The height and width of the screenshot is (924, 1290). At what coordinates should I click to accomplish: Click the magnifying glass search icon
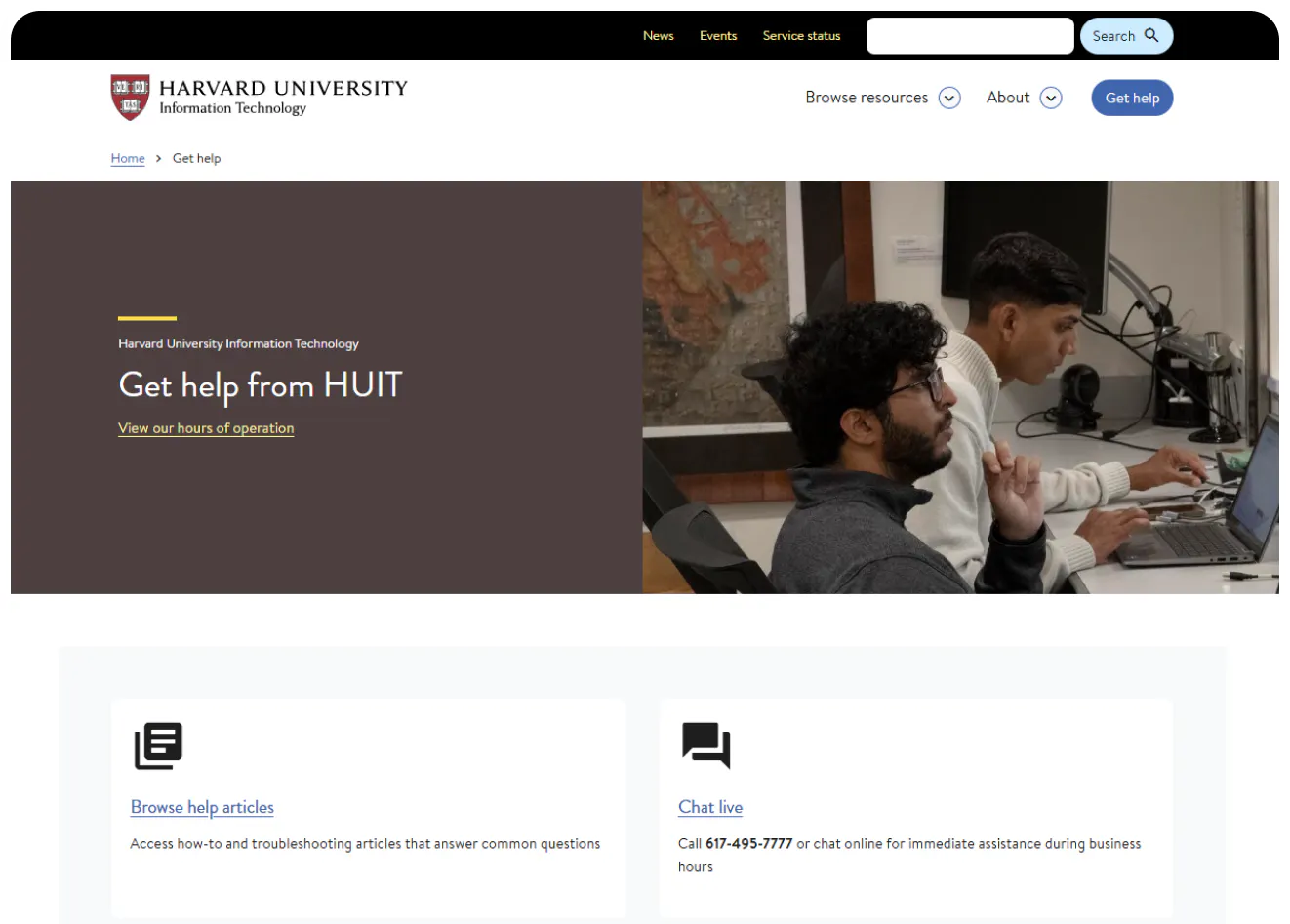[1151, 35]
